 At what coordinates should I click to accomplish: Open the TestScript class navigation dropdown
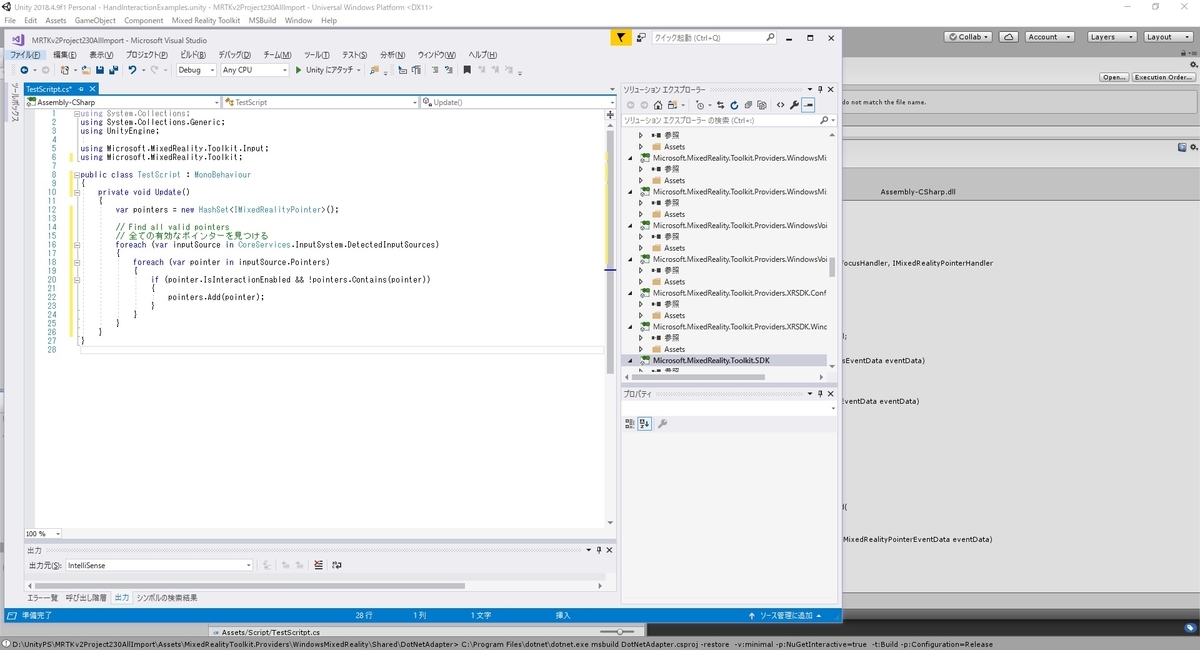point(320,102)
